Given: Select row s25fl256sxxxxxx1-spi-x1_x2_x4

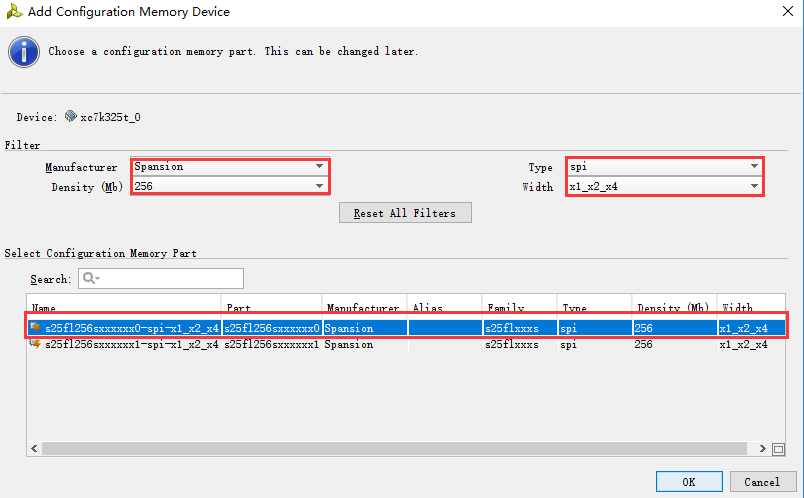Looking at the screenshot, I should pos(406,344).
